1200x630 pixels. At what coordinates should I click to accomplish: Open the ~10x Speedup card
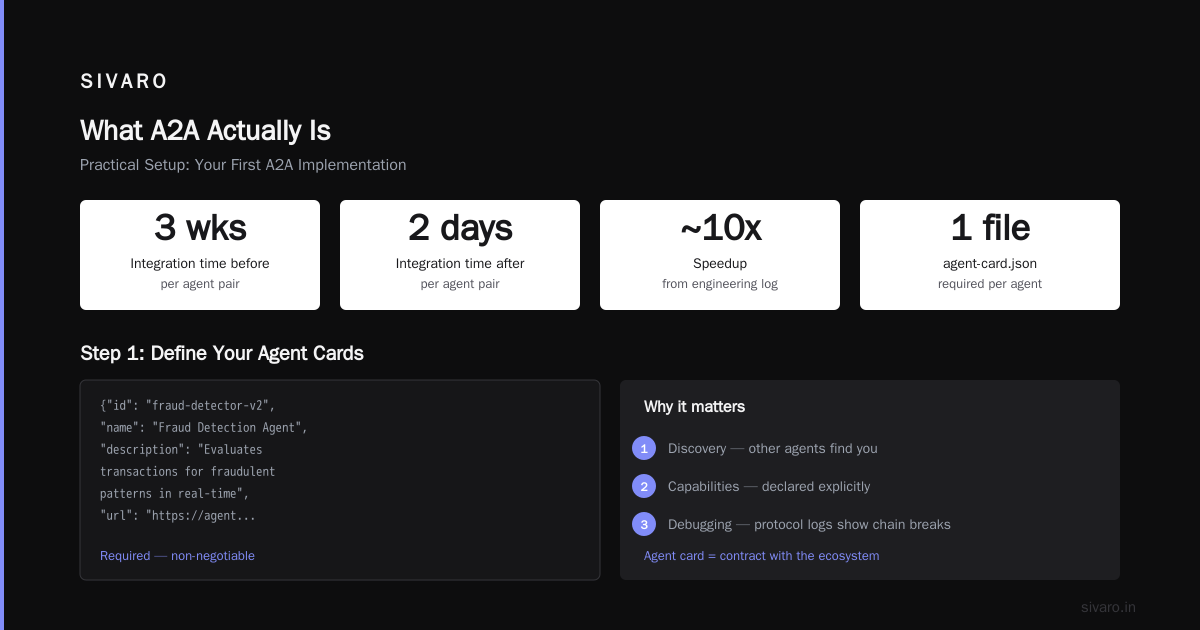[x=720, y=255]
